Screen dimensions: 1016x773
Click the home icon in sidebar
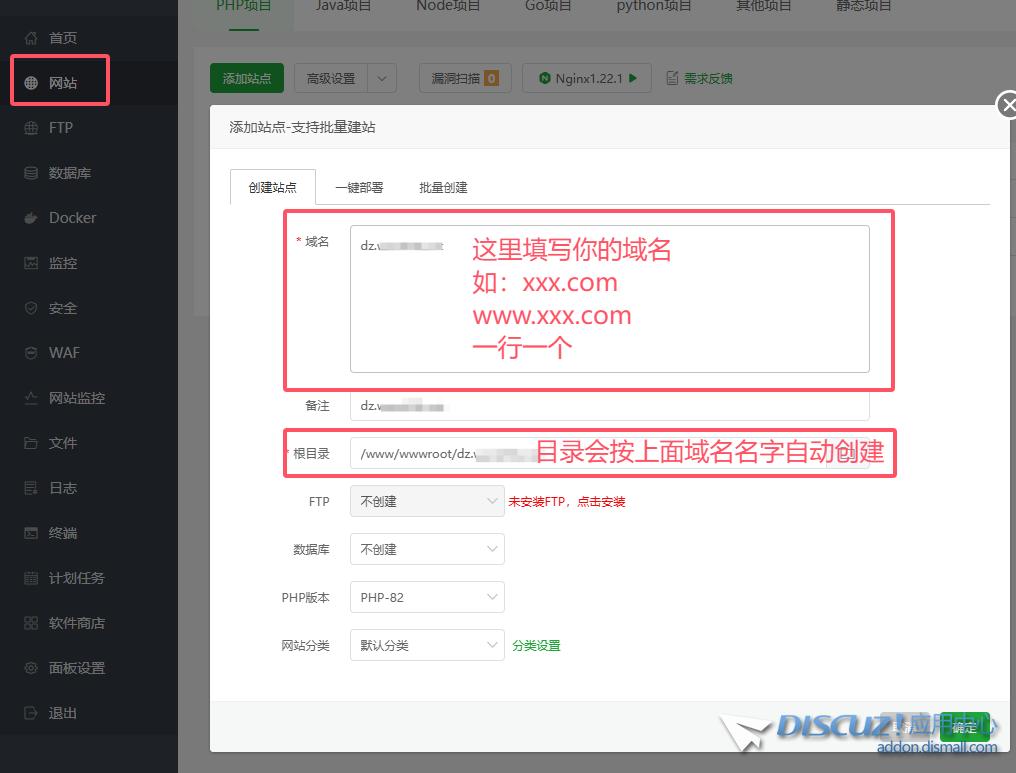pos(31,38)
